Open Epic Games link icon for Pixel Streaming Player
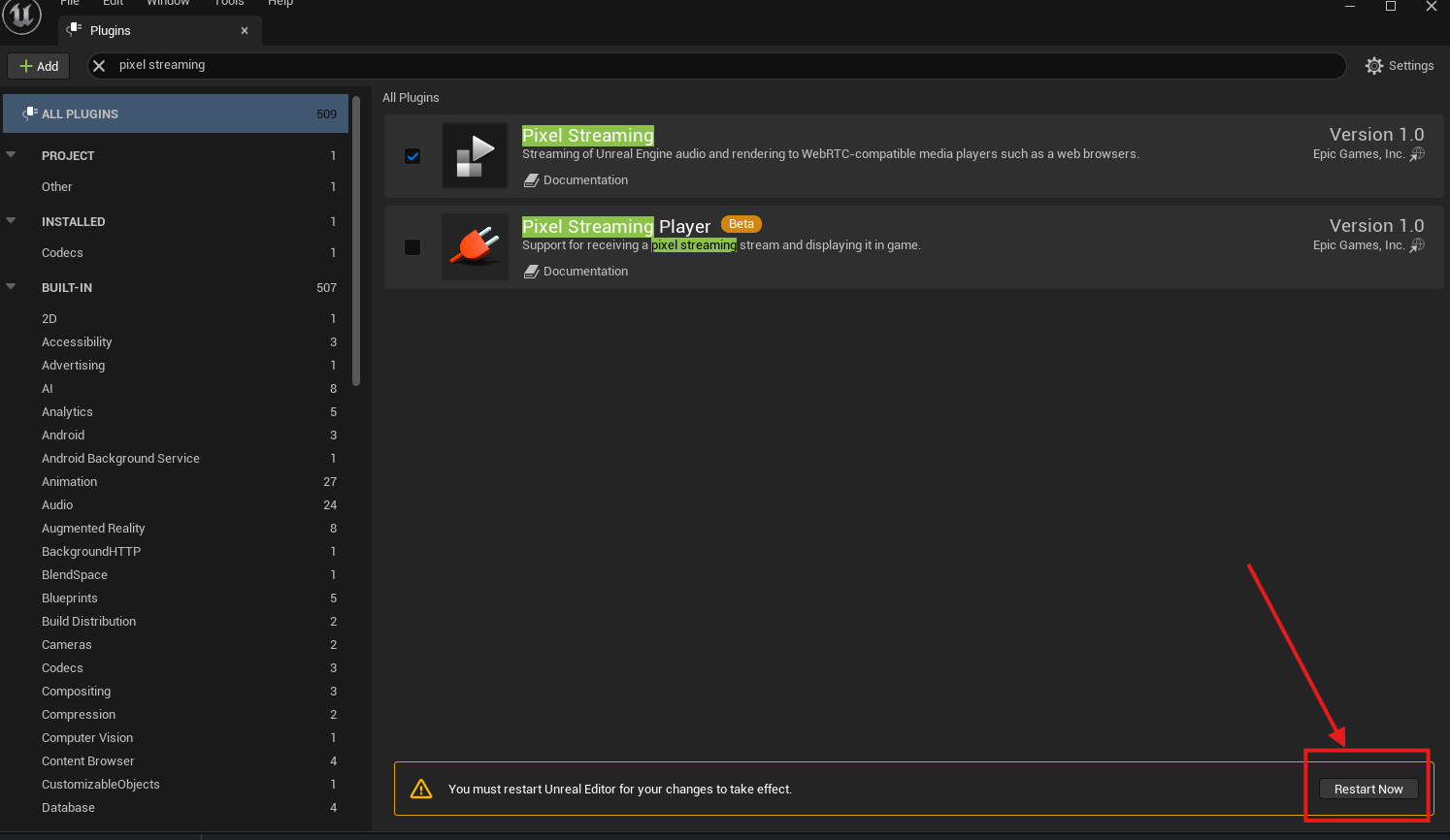This screenshot has height=840, width=1450. pos(1417,245)
